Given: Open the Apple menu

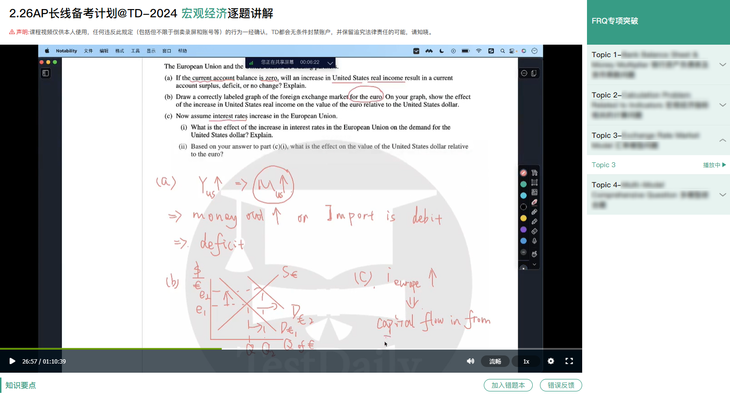Looking at the screenshot, I should tap(47, 51).
